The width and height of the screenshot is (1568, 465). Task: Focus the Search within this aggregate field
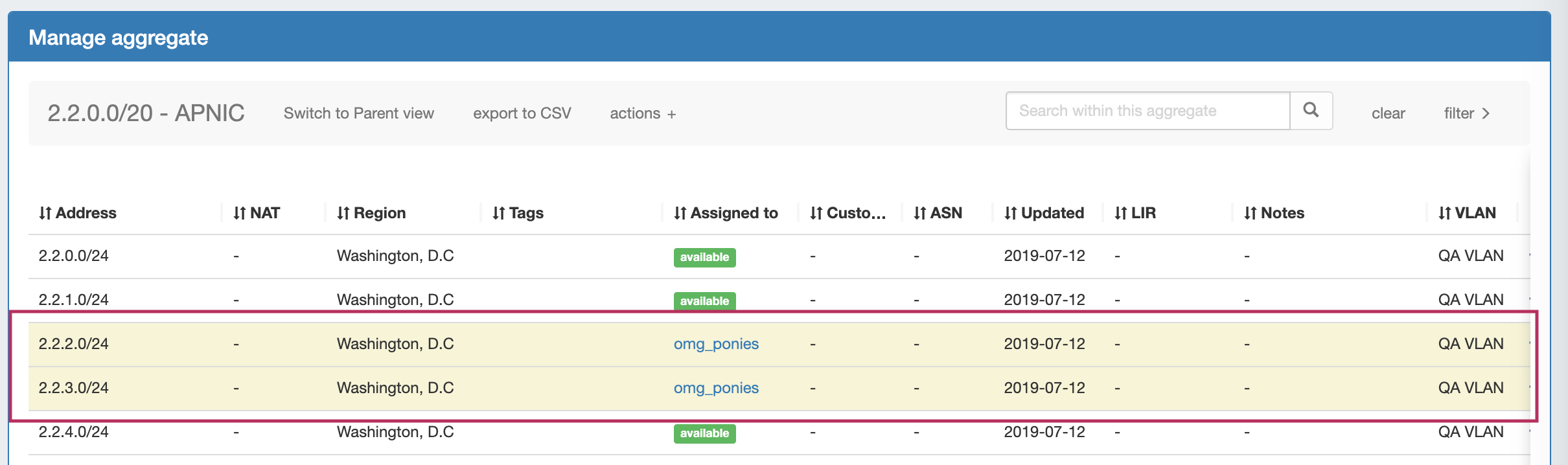click(x=1147, y=111)
